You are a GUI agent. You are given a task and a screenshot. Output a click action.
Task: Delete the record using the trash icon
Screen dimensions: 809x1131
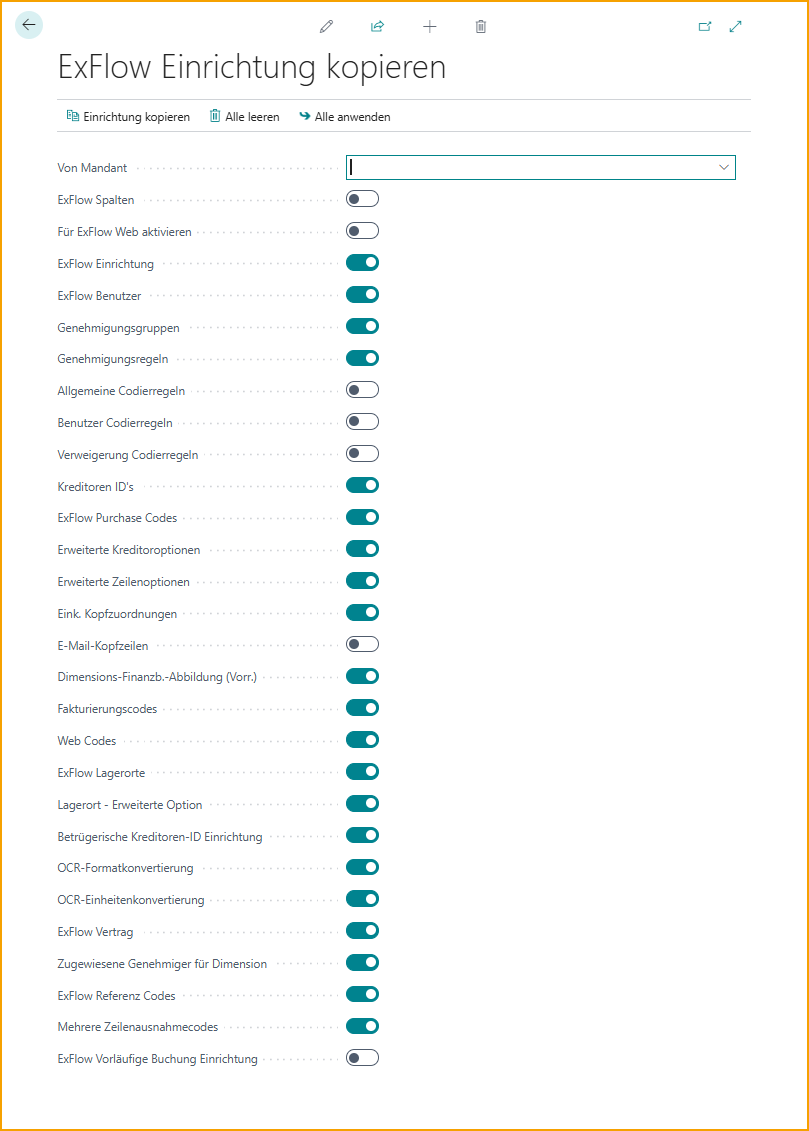(481, 27)
